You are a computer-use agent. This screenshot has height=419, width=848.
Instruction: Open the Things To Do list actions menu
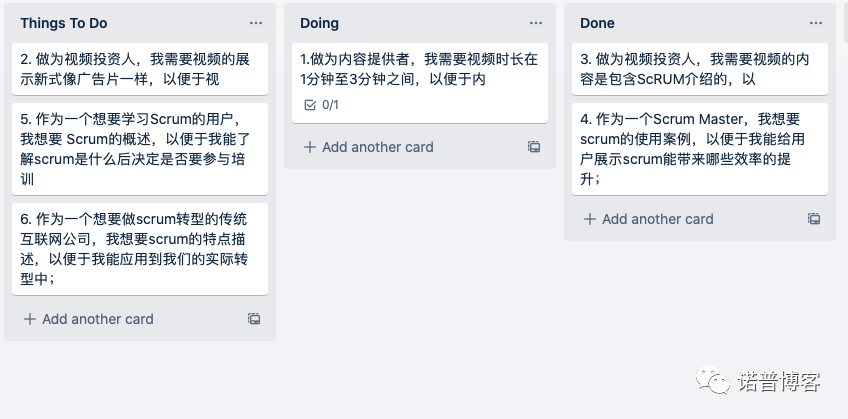256,23
